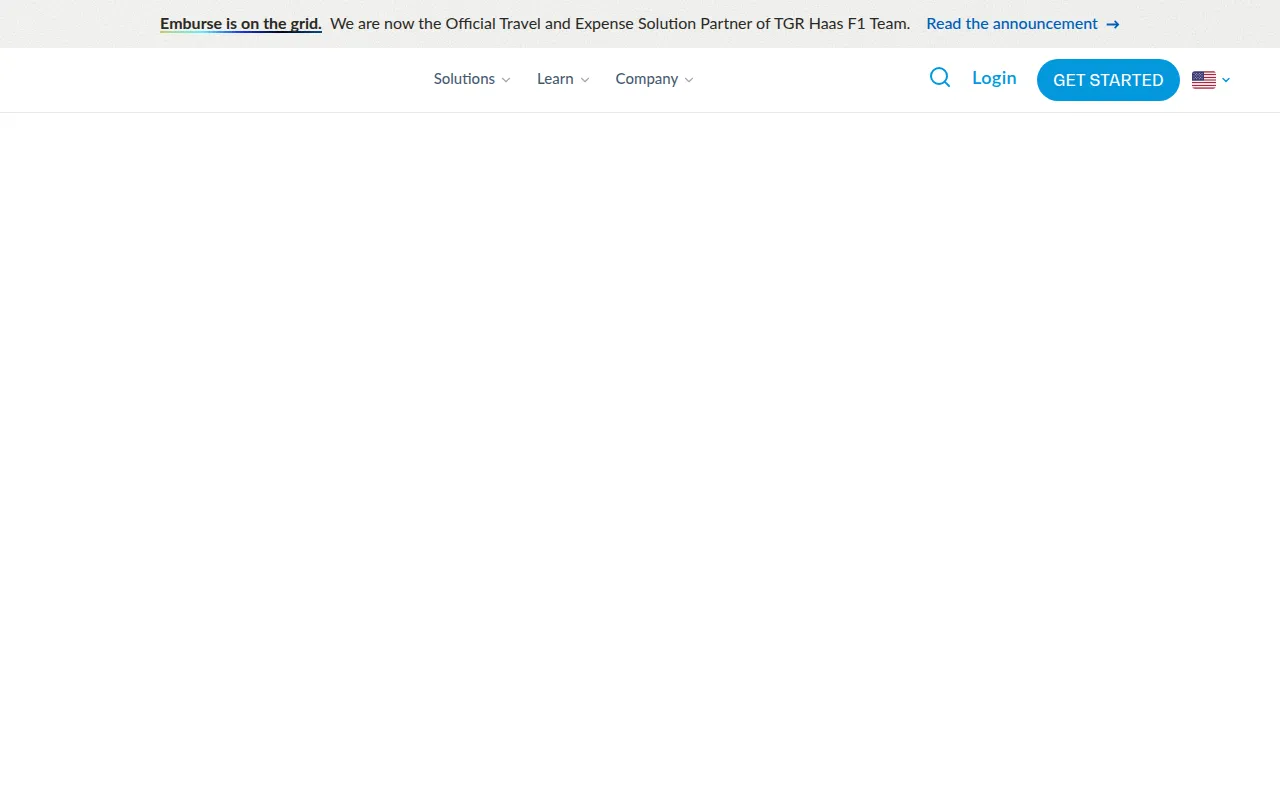The width and height of the screenshot is (1280, 800).
Task: Expand the chevron beside Solutions
Action: tap(506, 80)
